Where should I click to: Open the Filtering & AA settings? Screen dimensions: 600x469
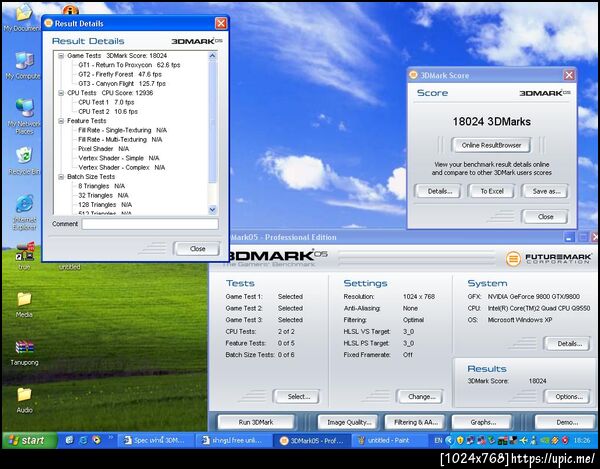416,422
